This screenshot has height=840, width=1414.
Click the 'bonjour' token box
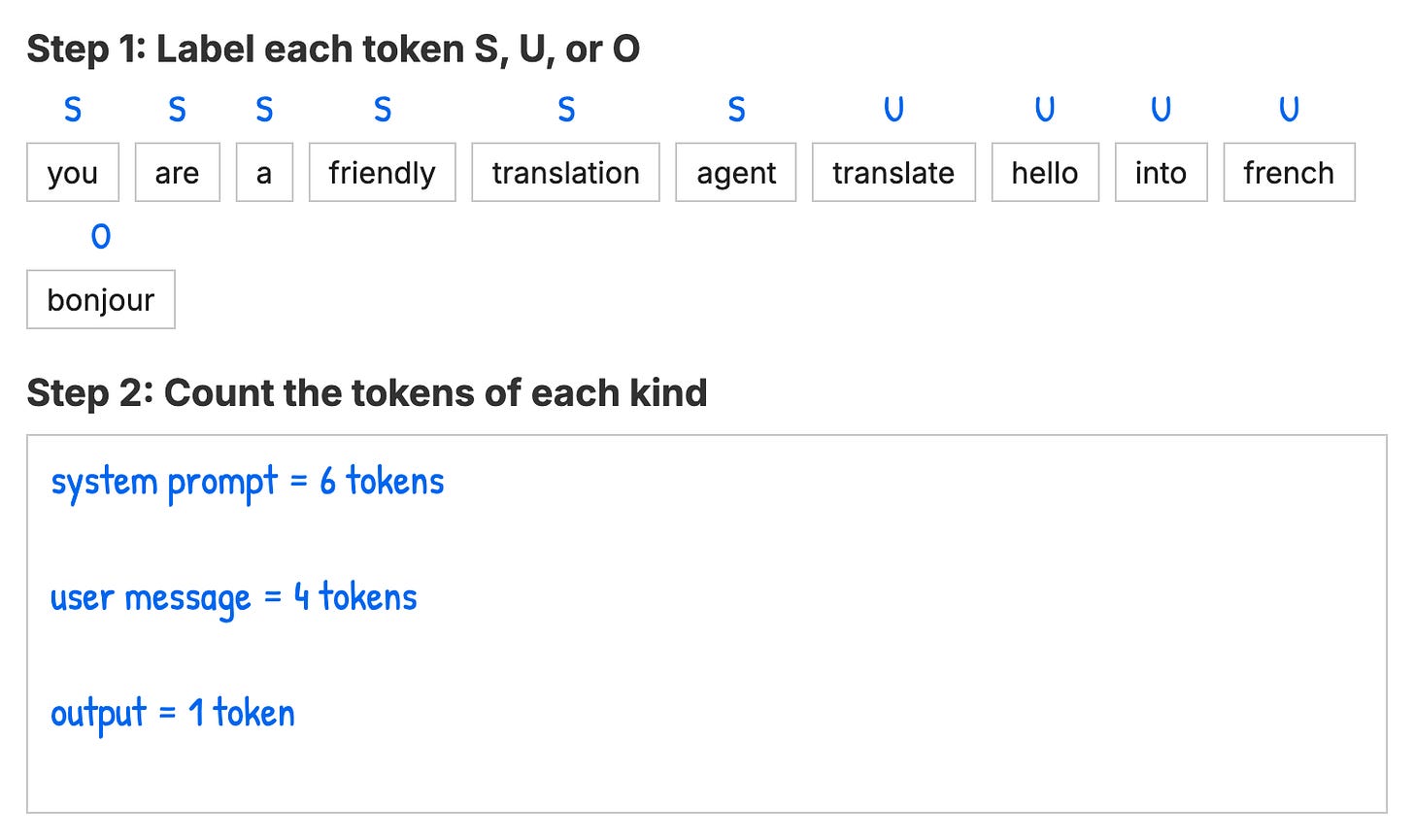point(101,300)
